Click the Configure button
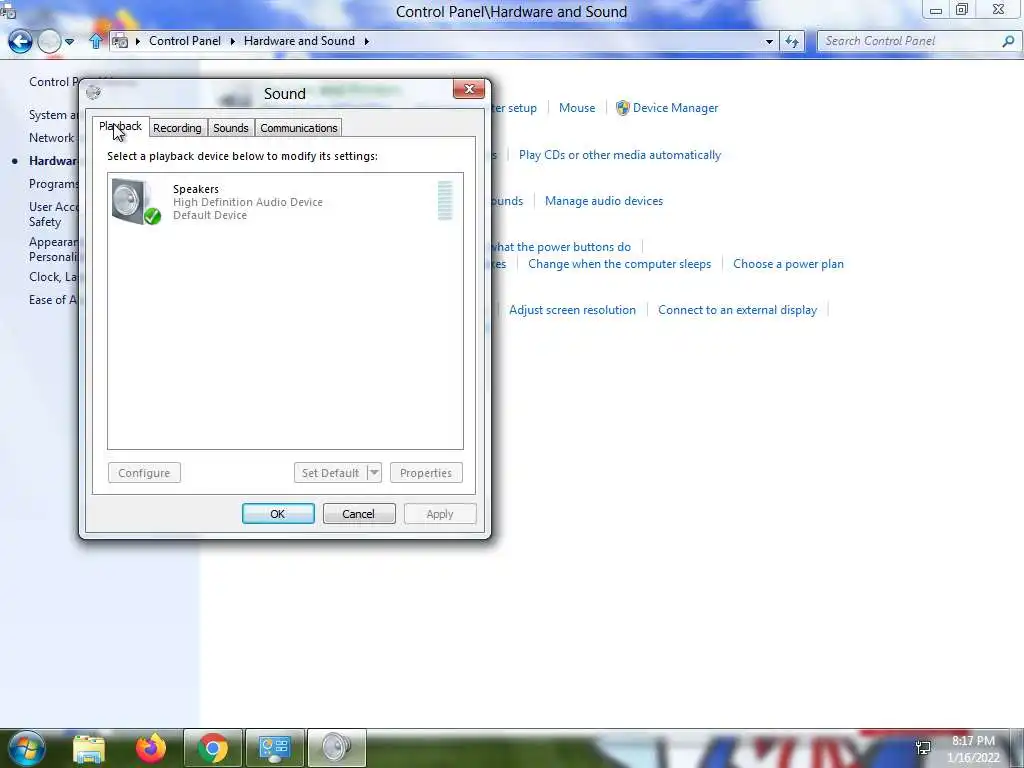Viewport: 1024px width, 768px height. [144, 473]
